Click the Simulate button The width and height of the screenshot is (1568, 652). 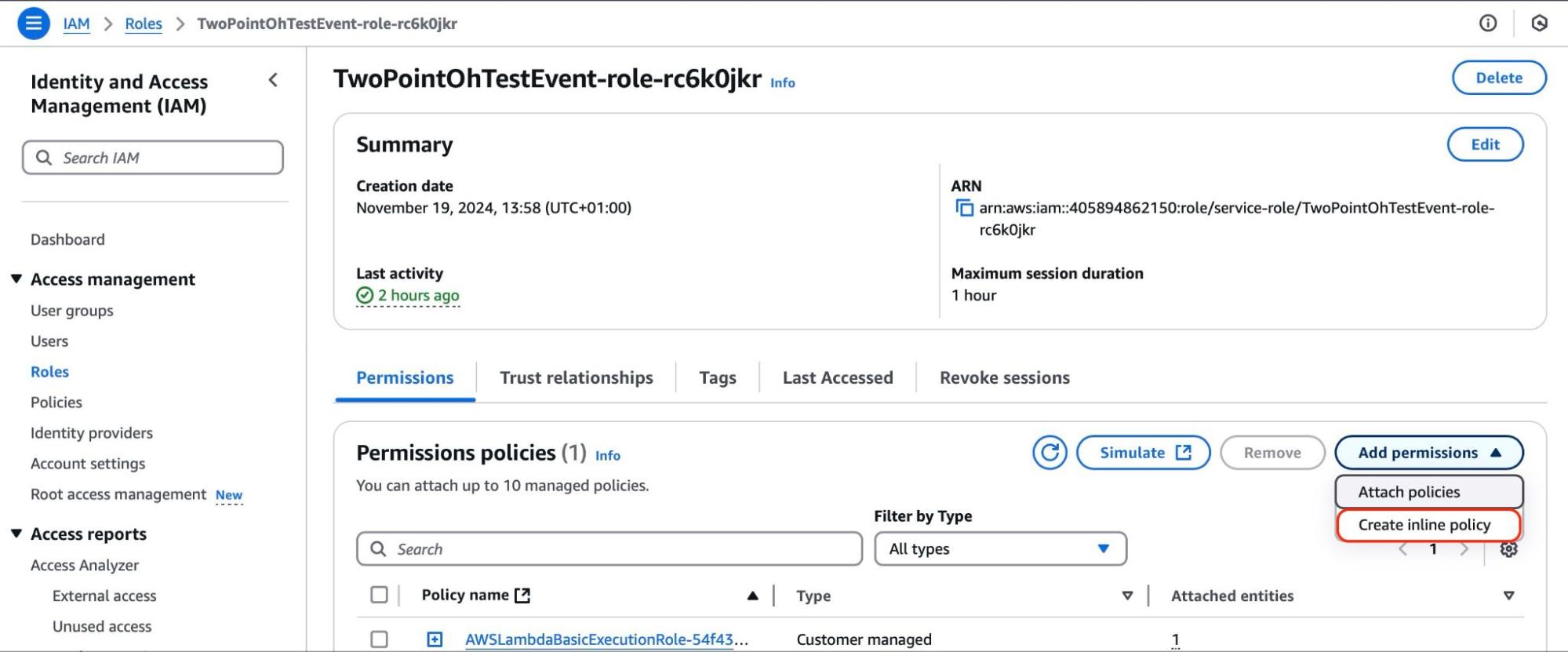[x=1144, y=453]
